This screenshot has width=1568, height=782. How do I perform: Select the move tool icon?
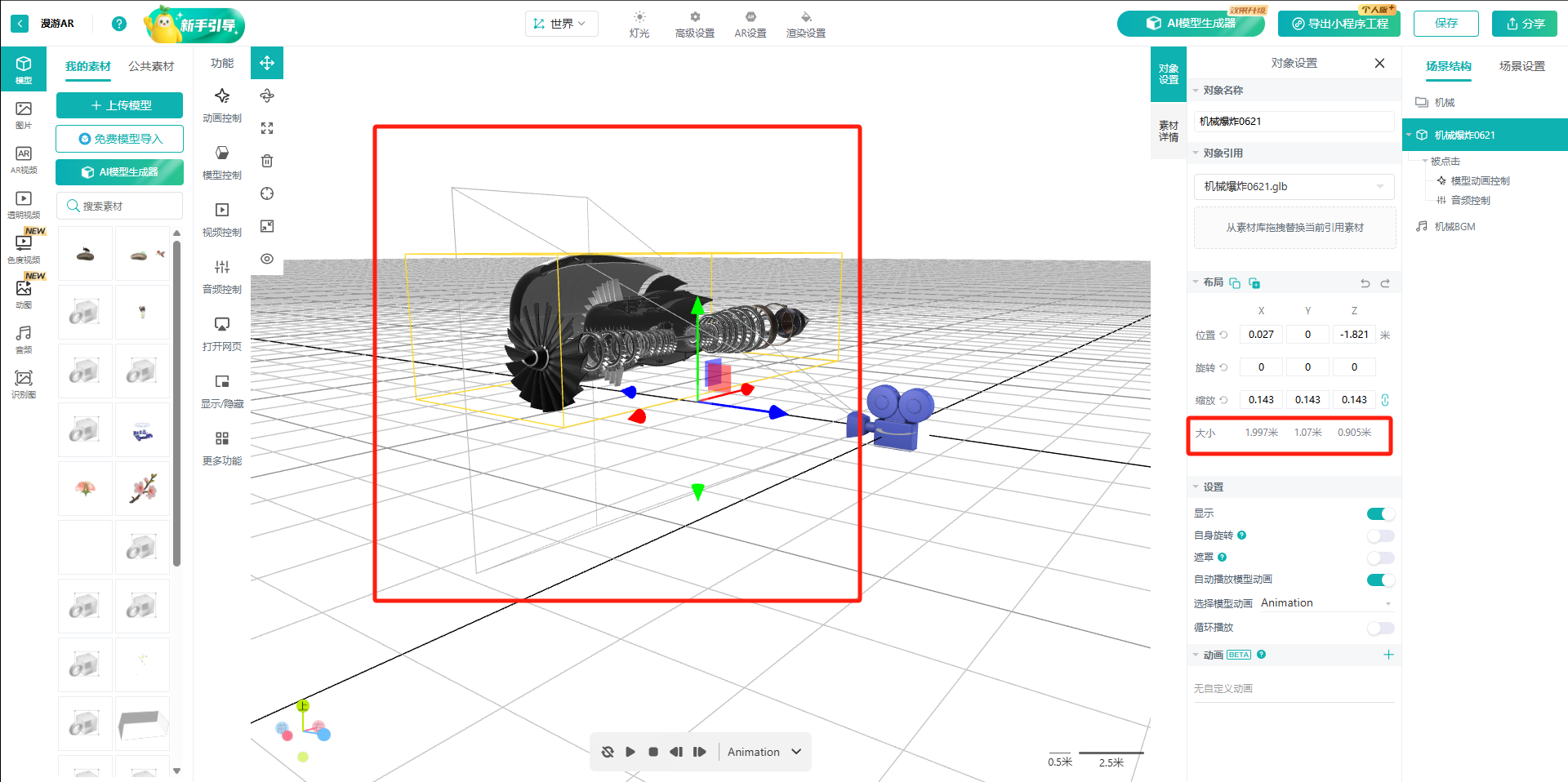[267, 63]
